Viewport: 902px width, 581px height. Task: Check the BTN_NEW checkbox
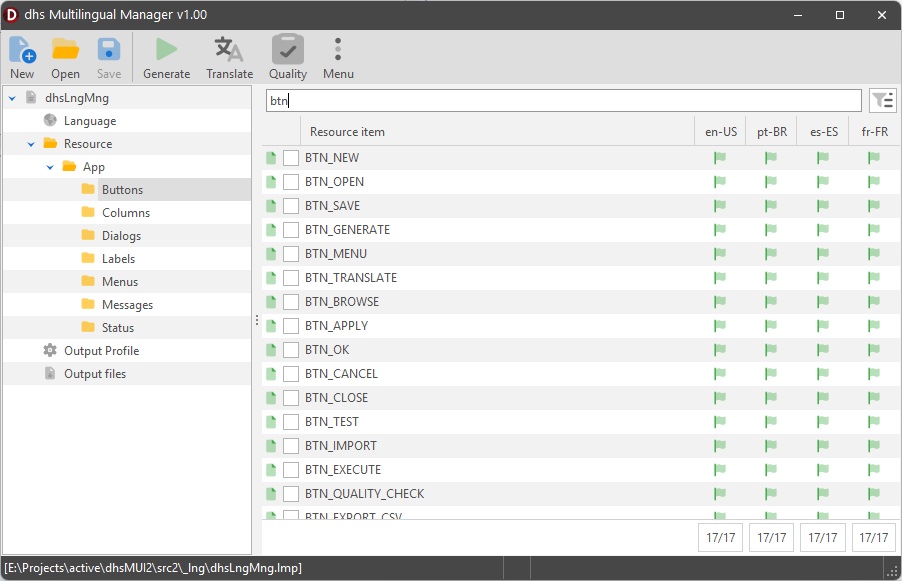[x=290, y=157]
